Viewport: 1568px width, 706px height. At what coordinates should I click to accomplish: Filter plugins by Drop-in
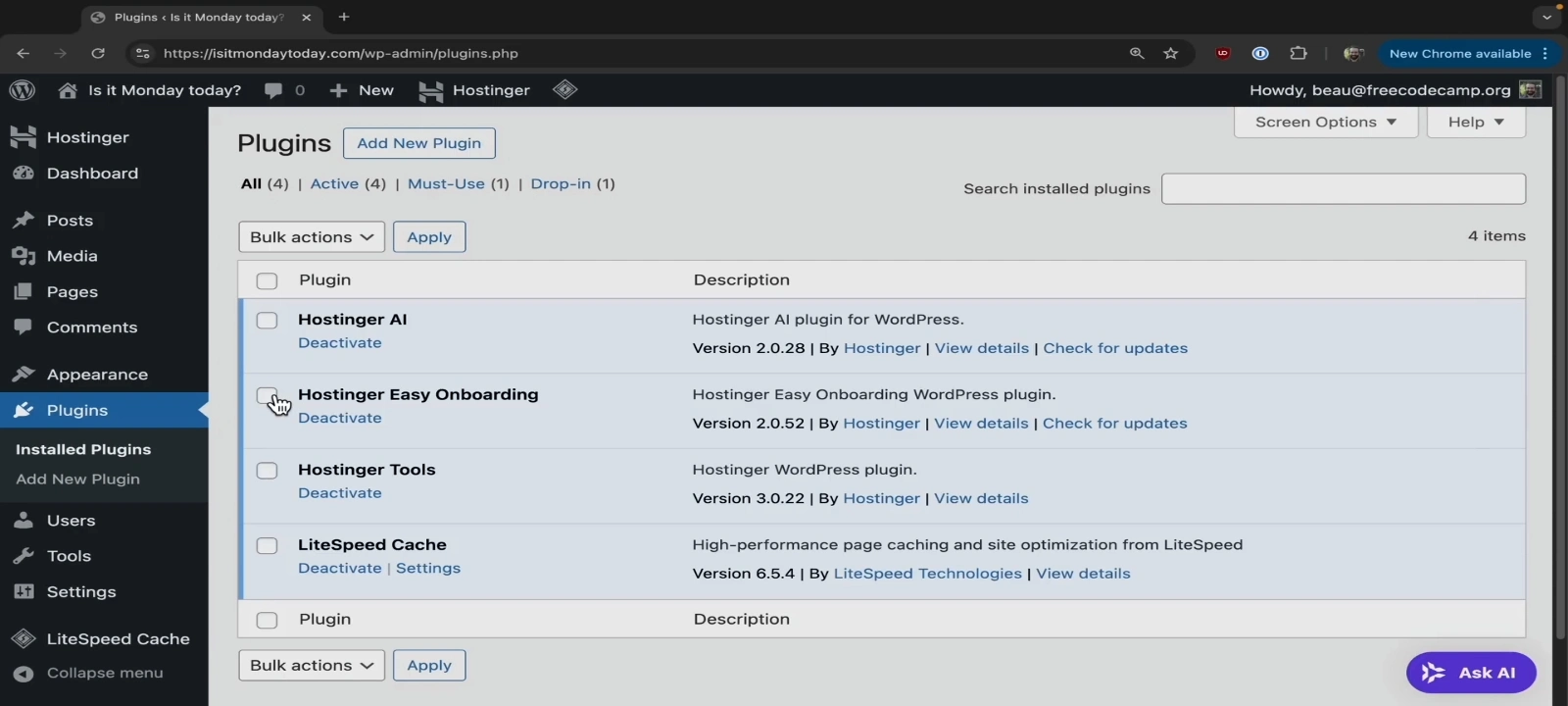[x=561, y=184]
